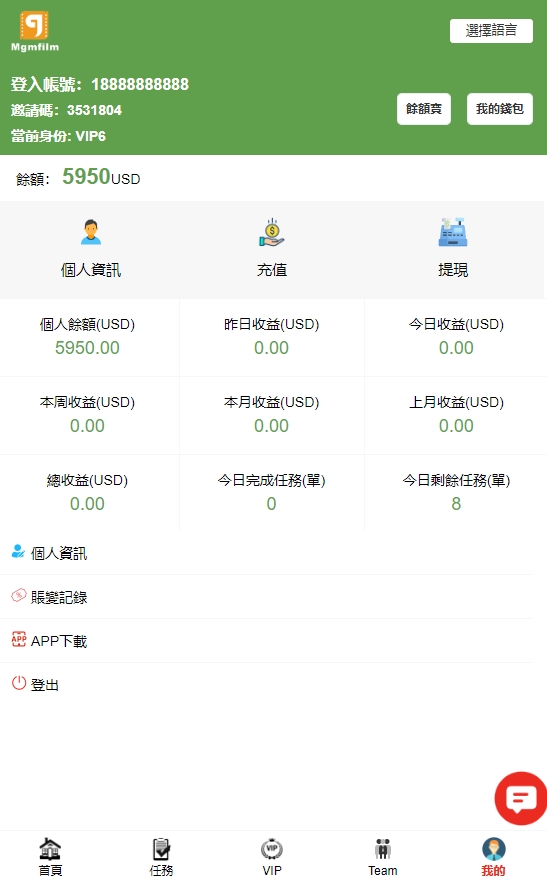Open the red live chat bubble
The height and width of the screenshot is (881, 547).
520,798
